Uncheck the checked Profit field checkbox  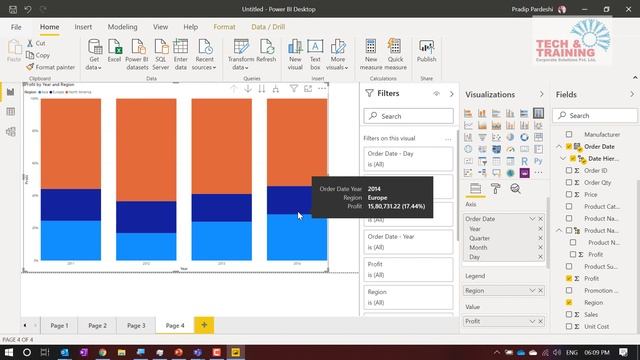click(x=569, y=278)
